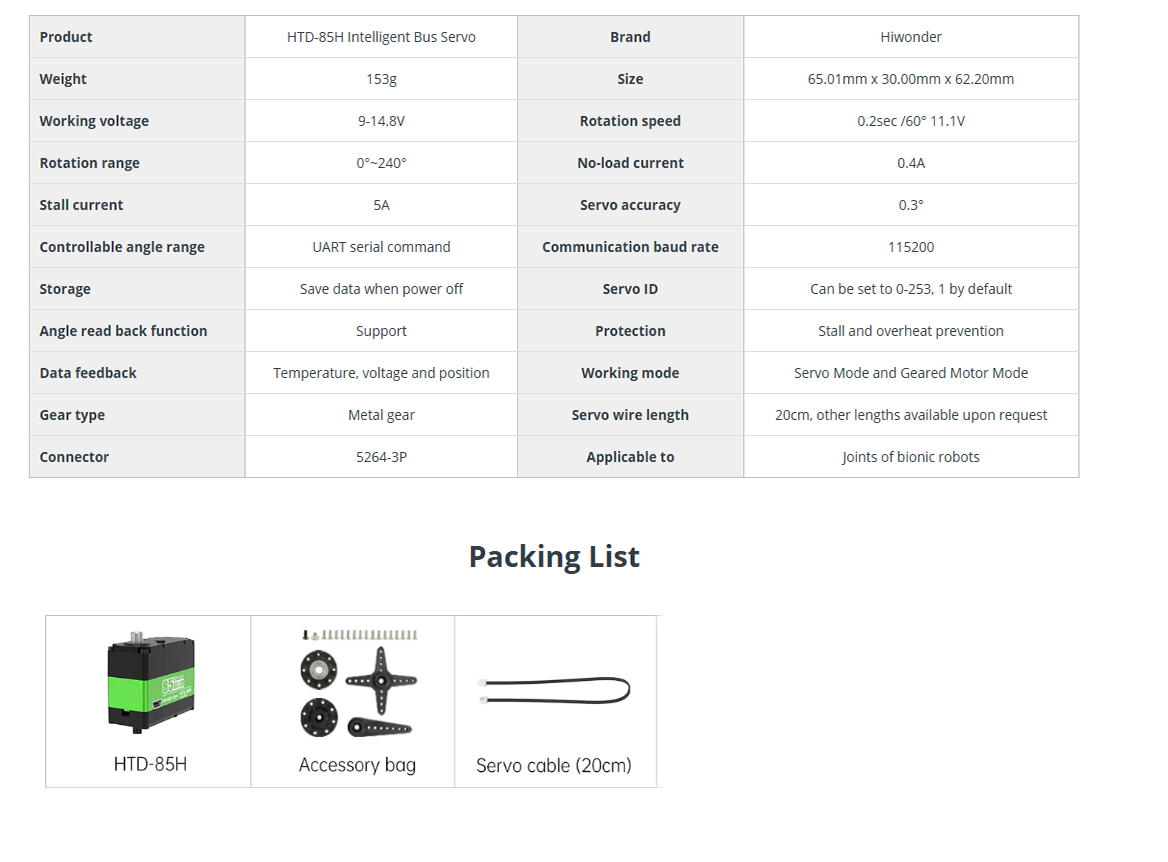This screenshot has height=862, width=1168.
Task: Click the "Packing List" heading
Action: pyautogui.click(x=554, y=556)
